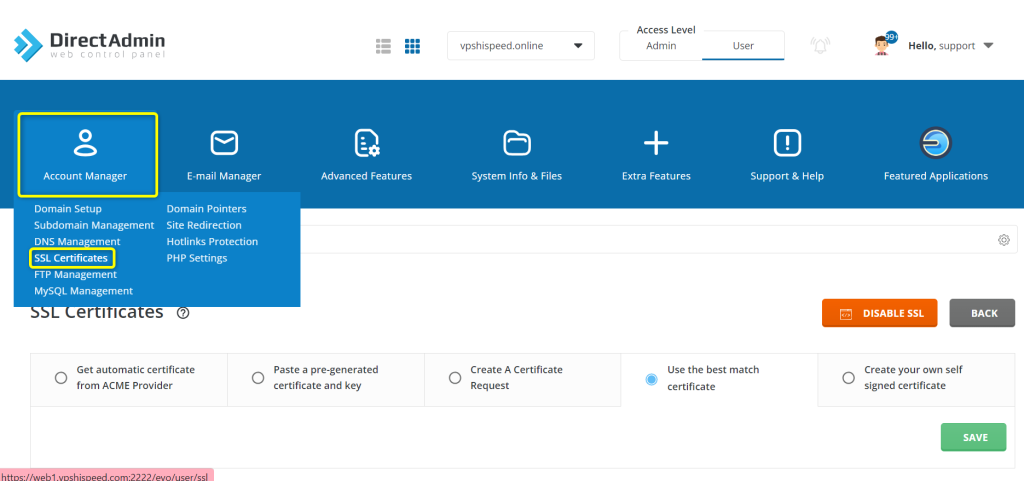Click the support user avatar

(x=884, y=45)
